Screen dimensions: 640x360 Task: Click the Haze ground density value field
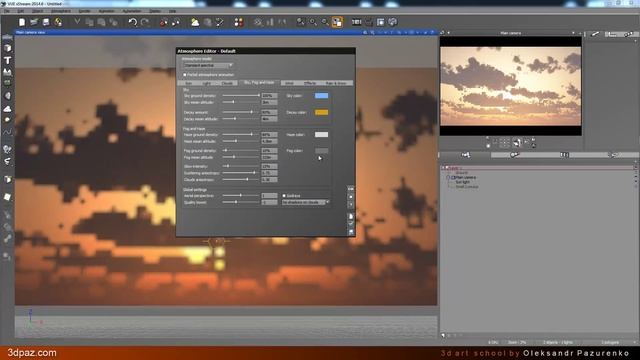coord(269,134)
